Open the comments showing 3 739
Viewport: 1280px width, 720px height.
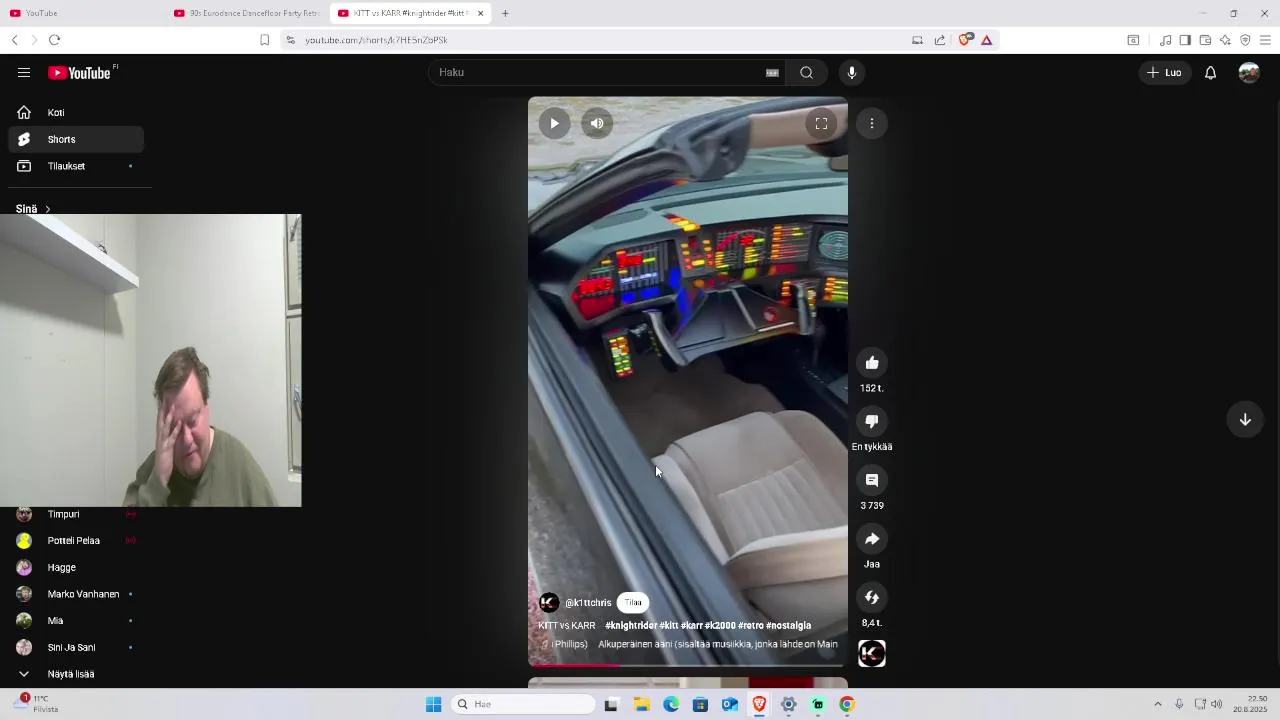[872, 480]
